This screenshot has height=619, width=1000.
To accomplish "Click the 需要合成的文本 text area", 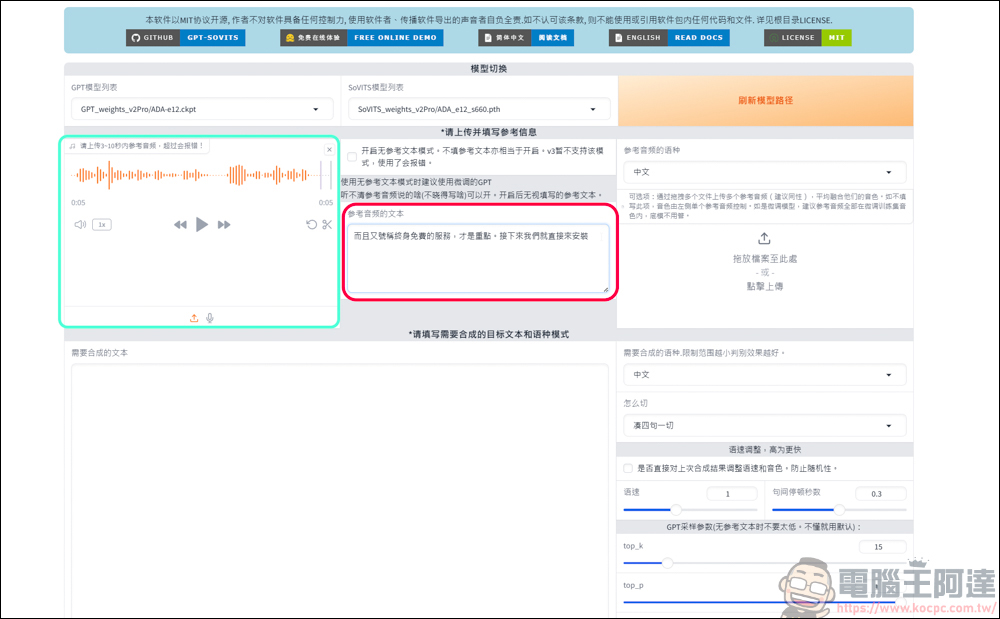I will pos(340,490).
